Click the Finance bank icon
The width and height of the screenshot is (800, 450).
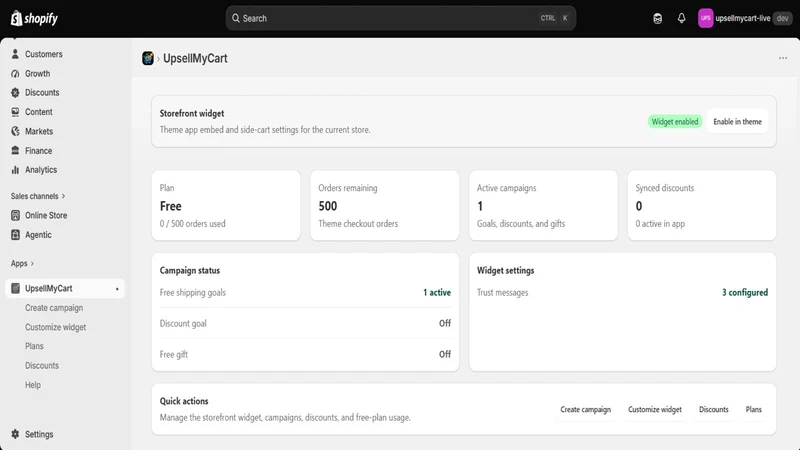[15, 151]
